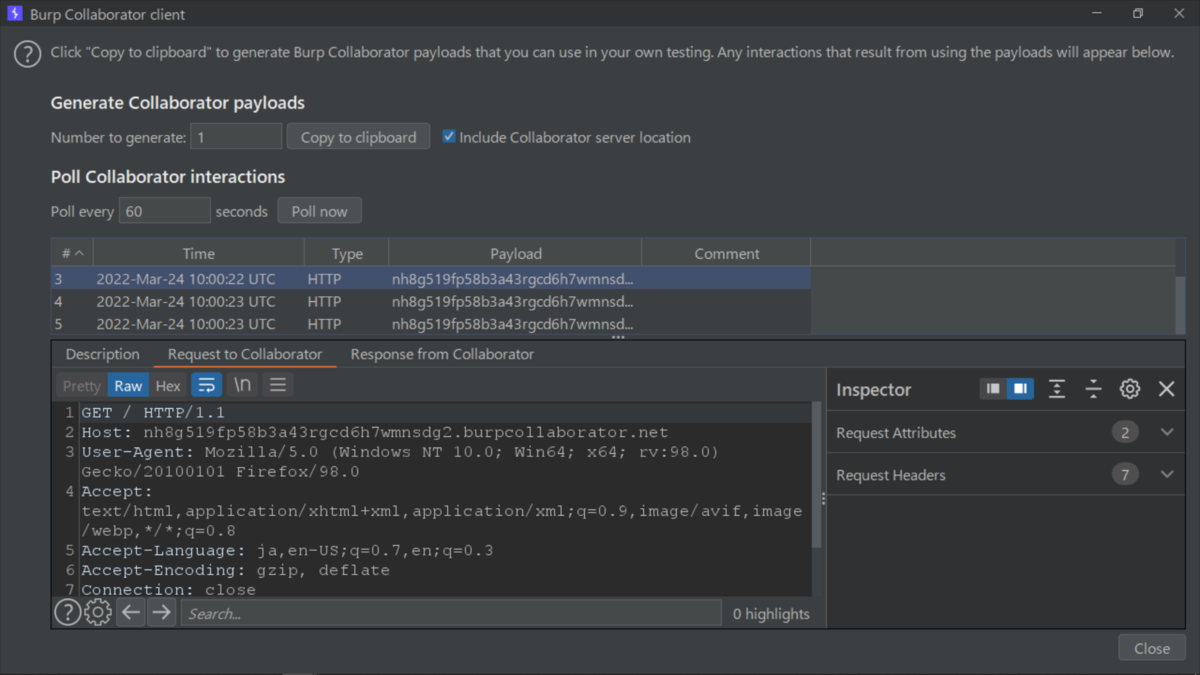The image size is (1200, 675).
Task: Click Number to generate input field
Action: [x=236, y=137]
